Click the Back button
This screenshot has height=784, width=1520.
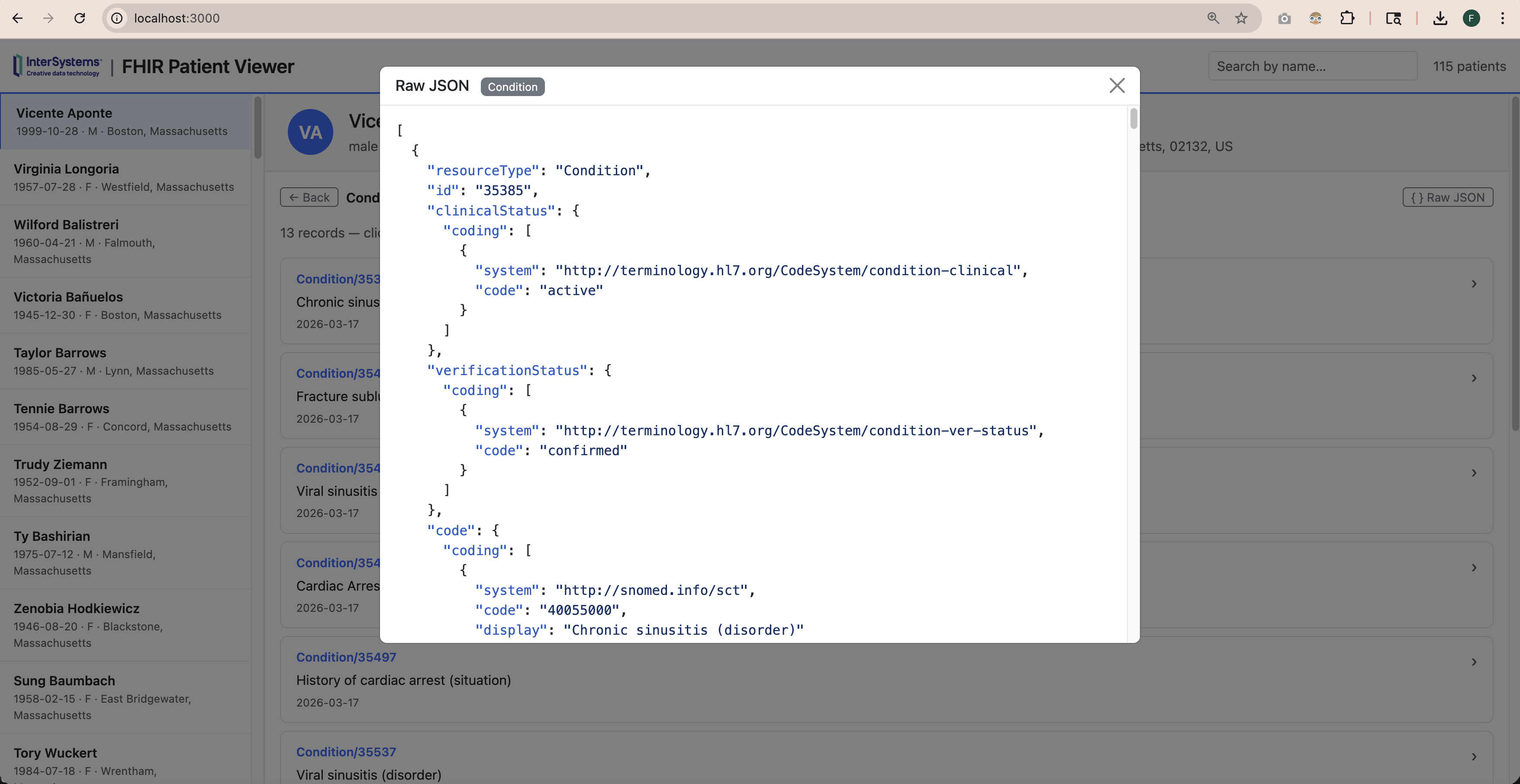click(309, 198)
